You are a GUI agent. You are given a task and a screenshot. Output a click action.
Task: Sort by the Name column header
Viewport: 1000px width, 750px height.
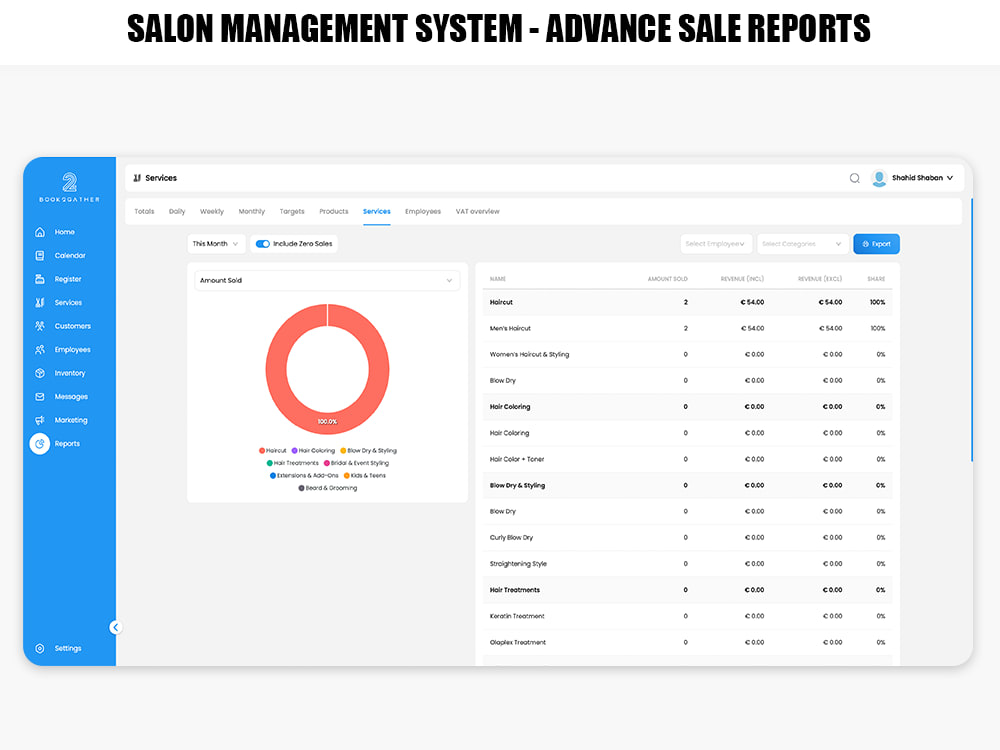click(x=497, y=279)
